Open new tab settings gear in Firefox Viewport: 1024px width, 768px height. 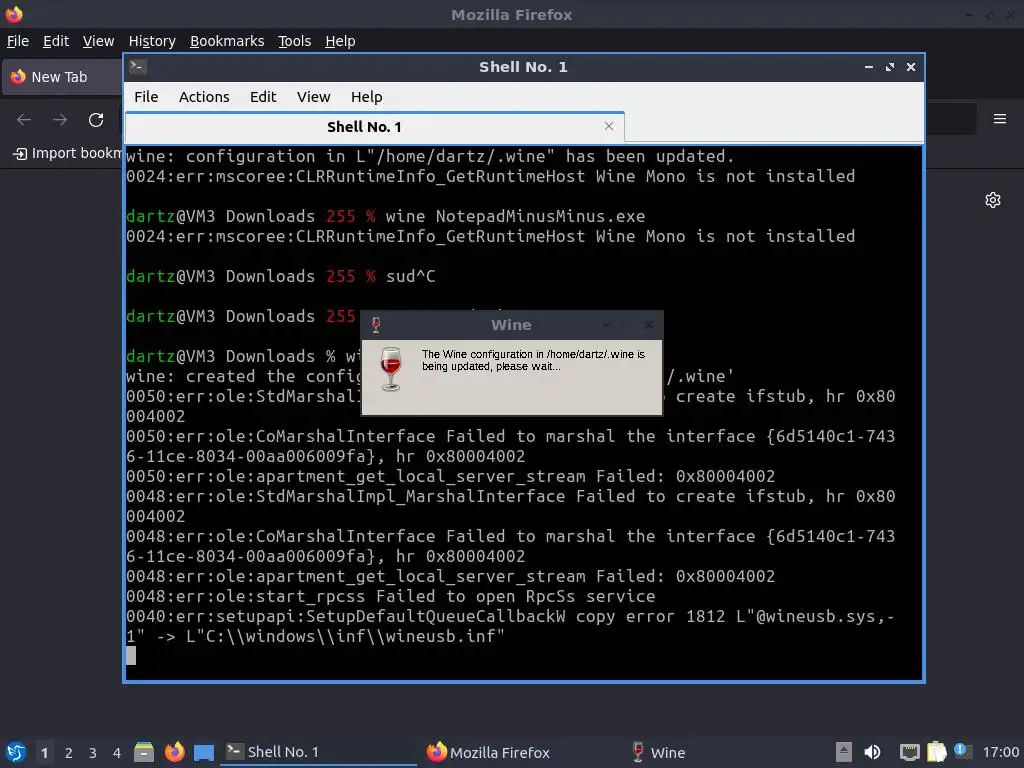tap(993, 200)
